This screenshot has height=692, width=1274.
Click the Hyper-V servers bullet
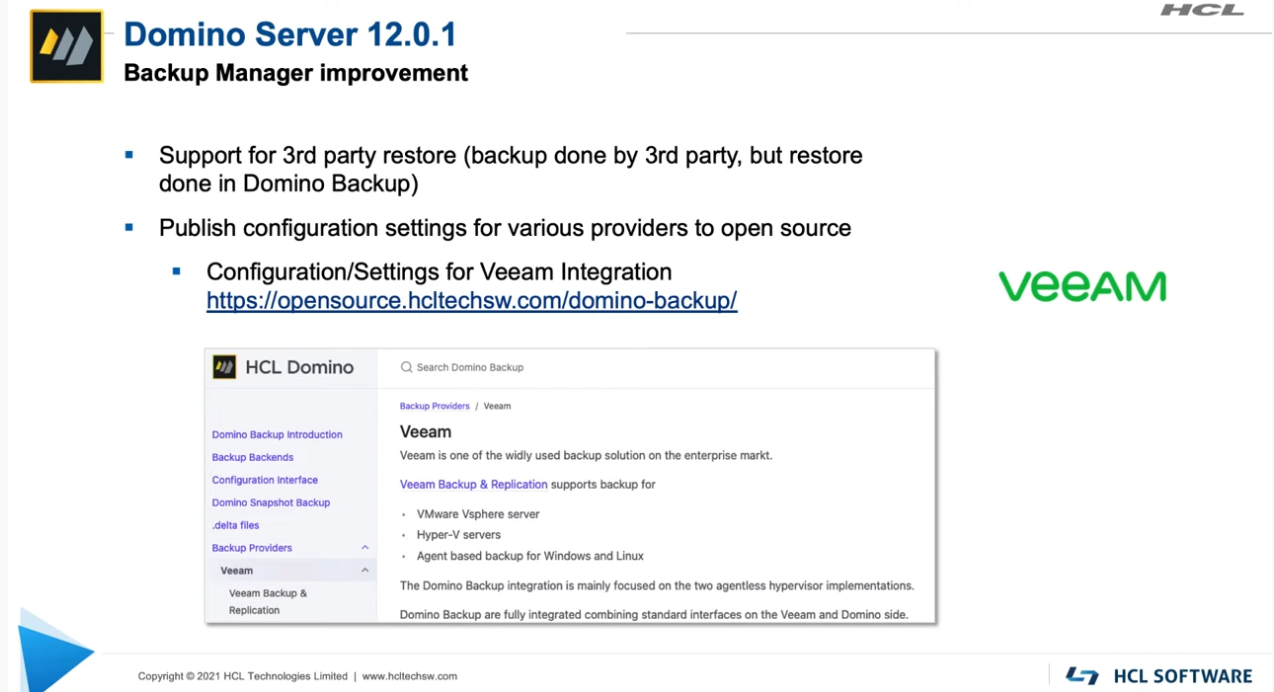pyautogui.click(x=459, y=535)
